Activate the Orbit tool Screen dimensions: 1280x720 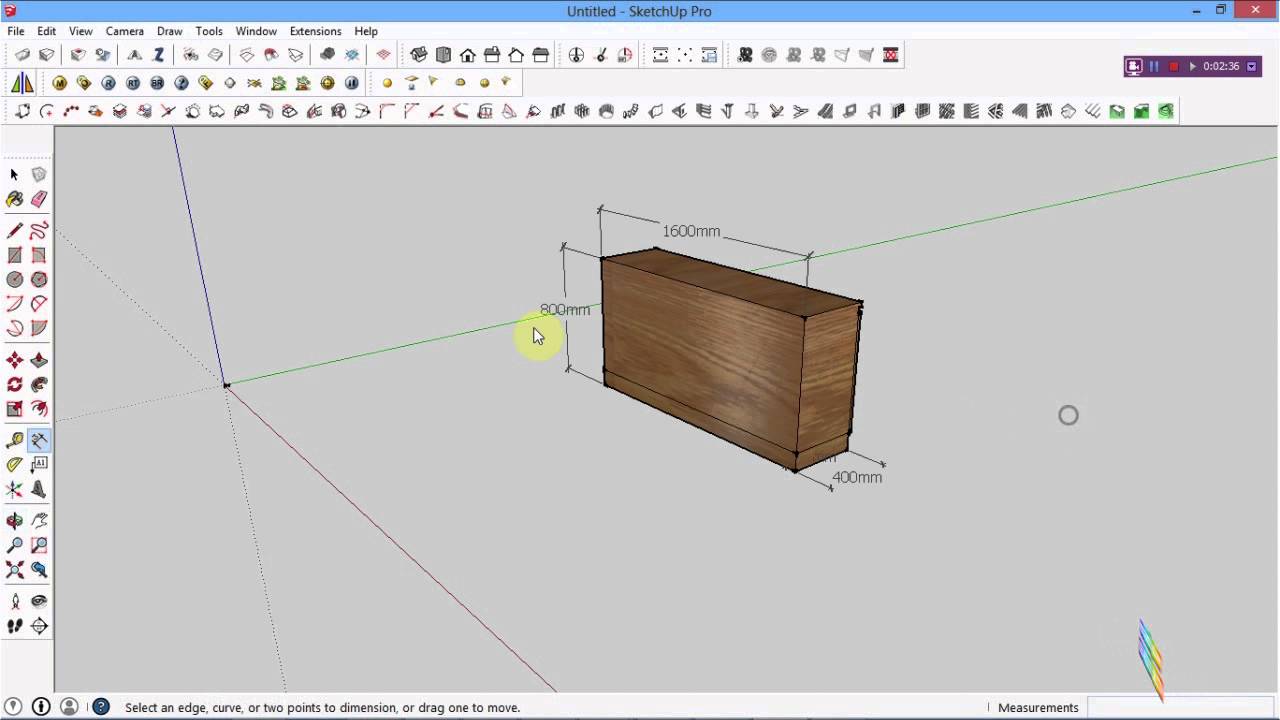click(15, 521)
